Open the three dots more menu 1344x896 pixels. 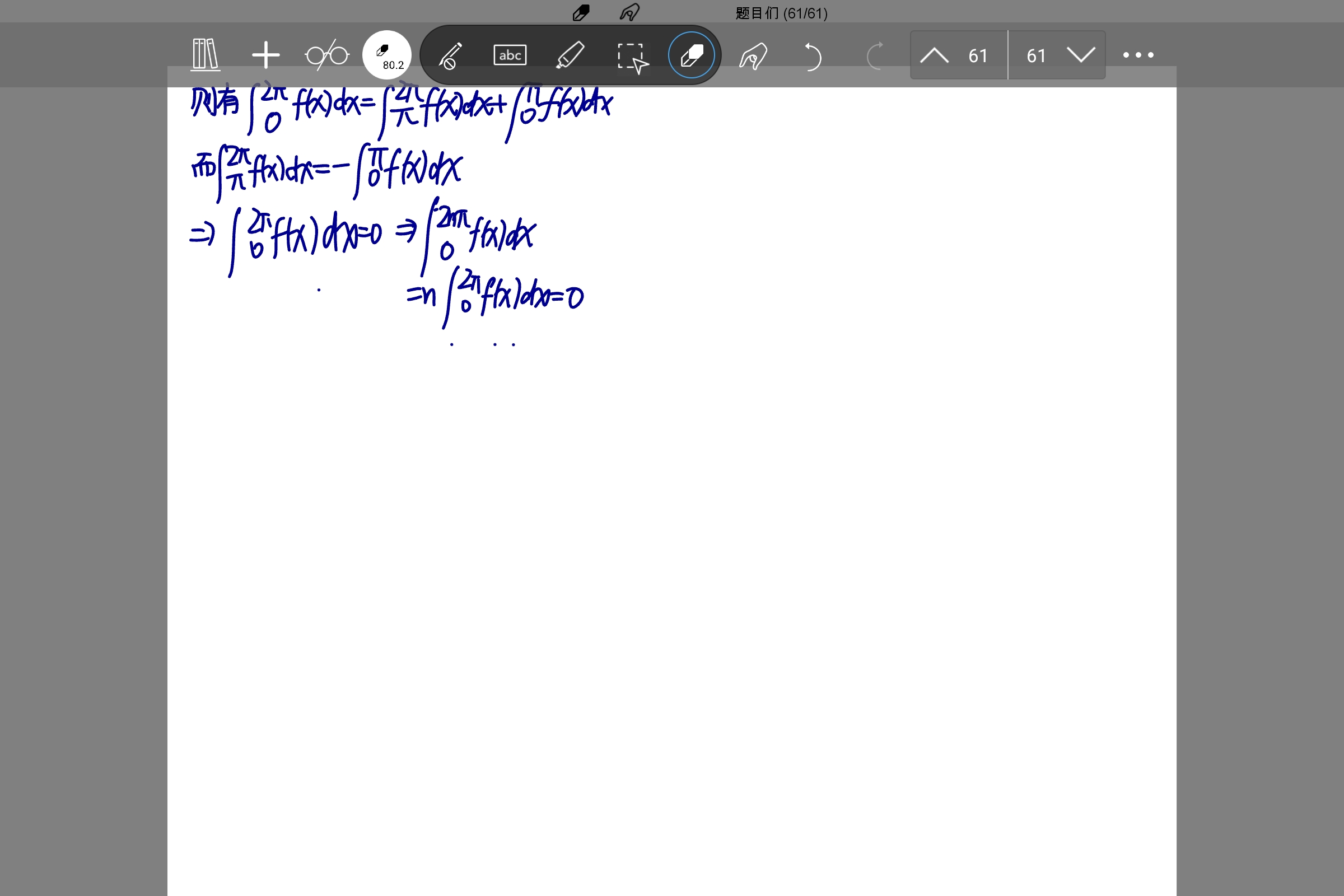pos(1138,55)
